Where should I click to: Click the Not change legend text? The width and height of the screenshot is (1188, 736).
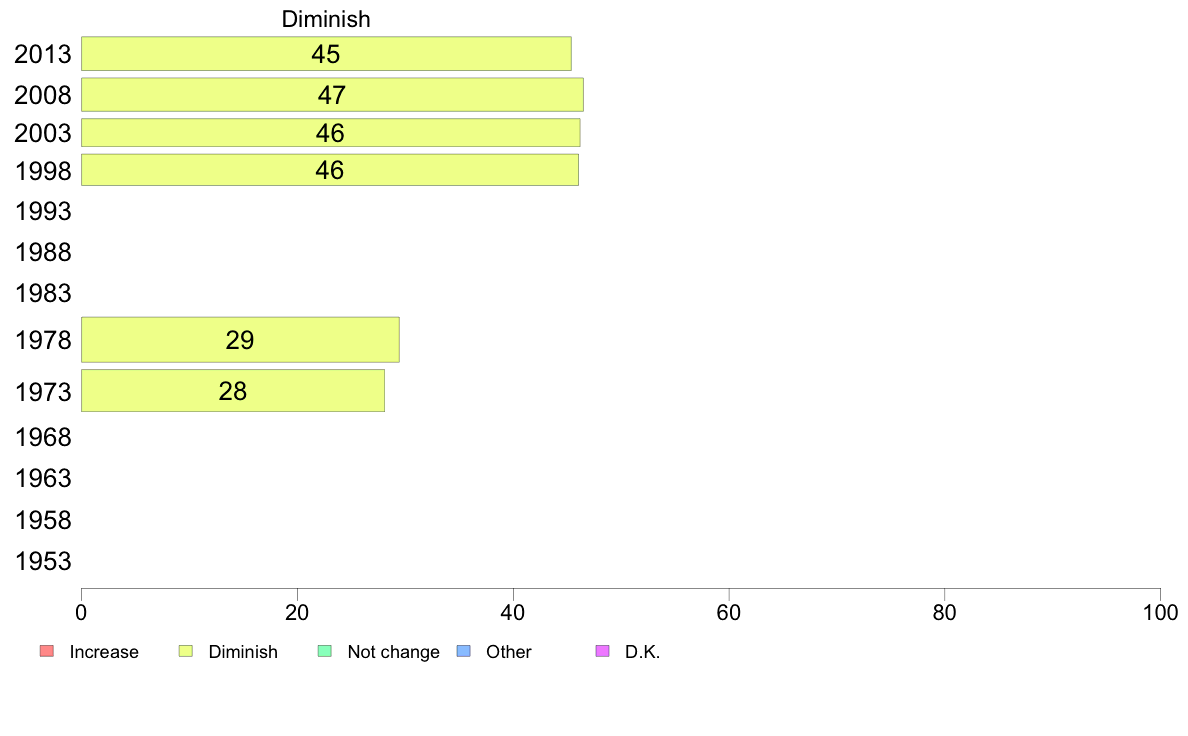point(393,652)
